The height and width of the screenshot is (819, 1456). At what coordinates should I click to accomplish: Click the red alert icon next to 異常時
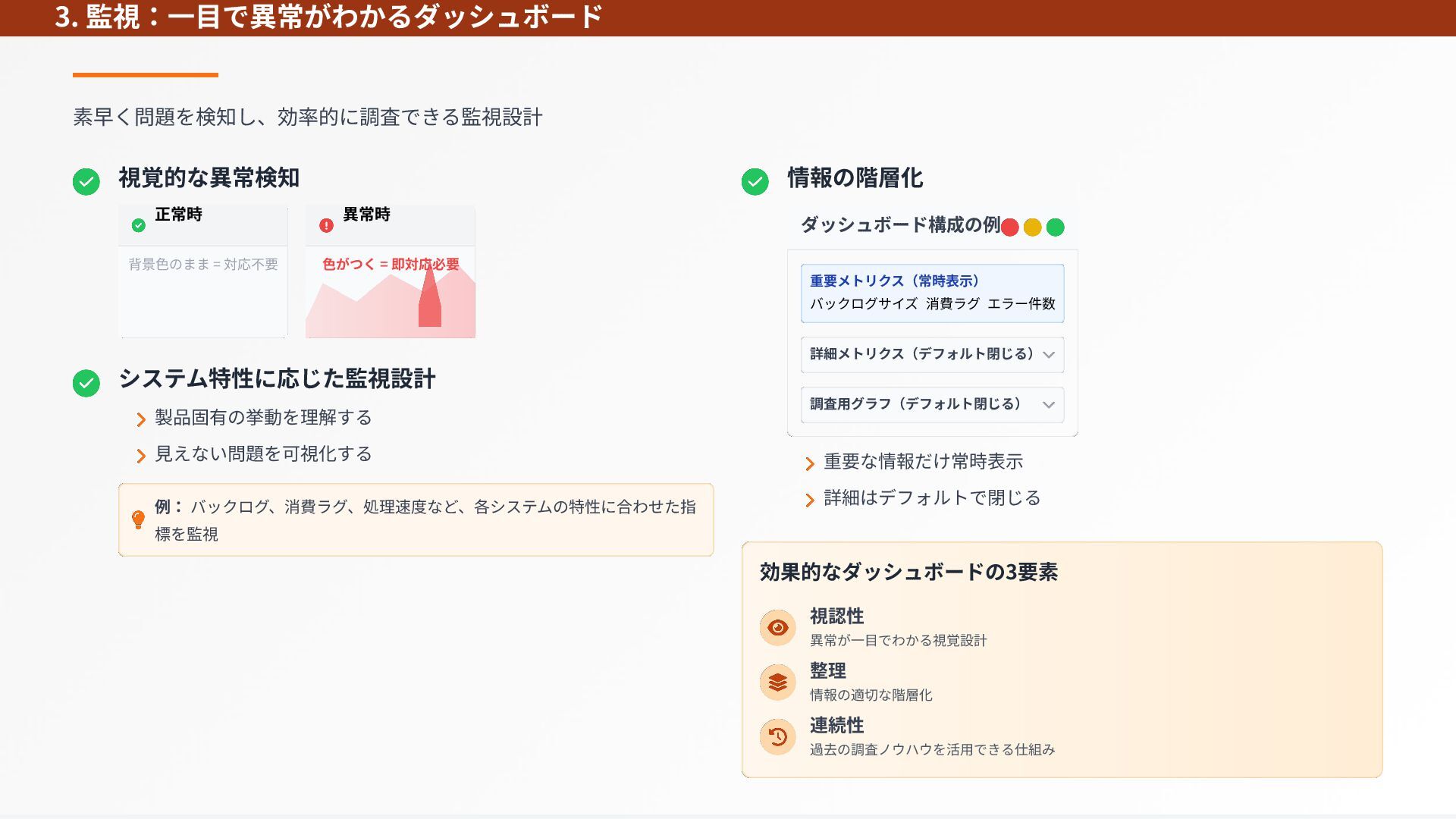click(x=326, y=225)
